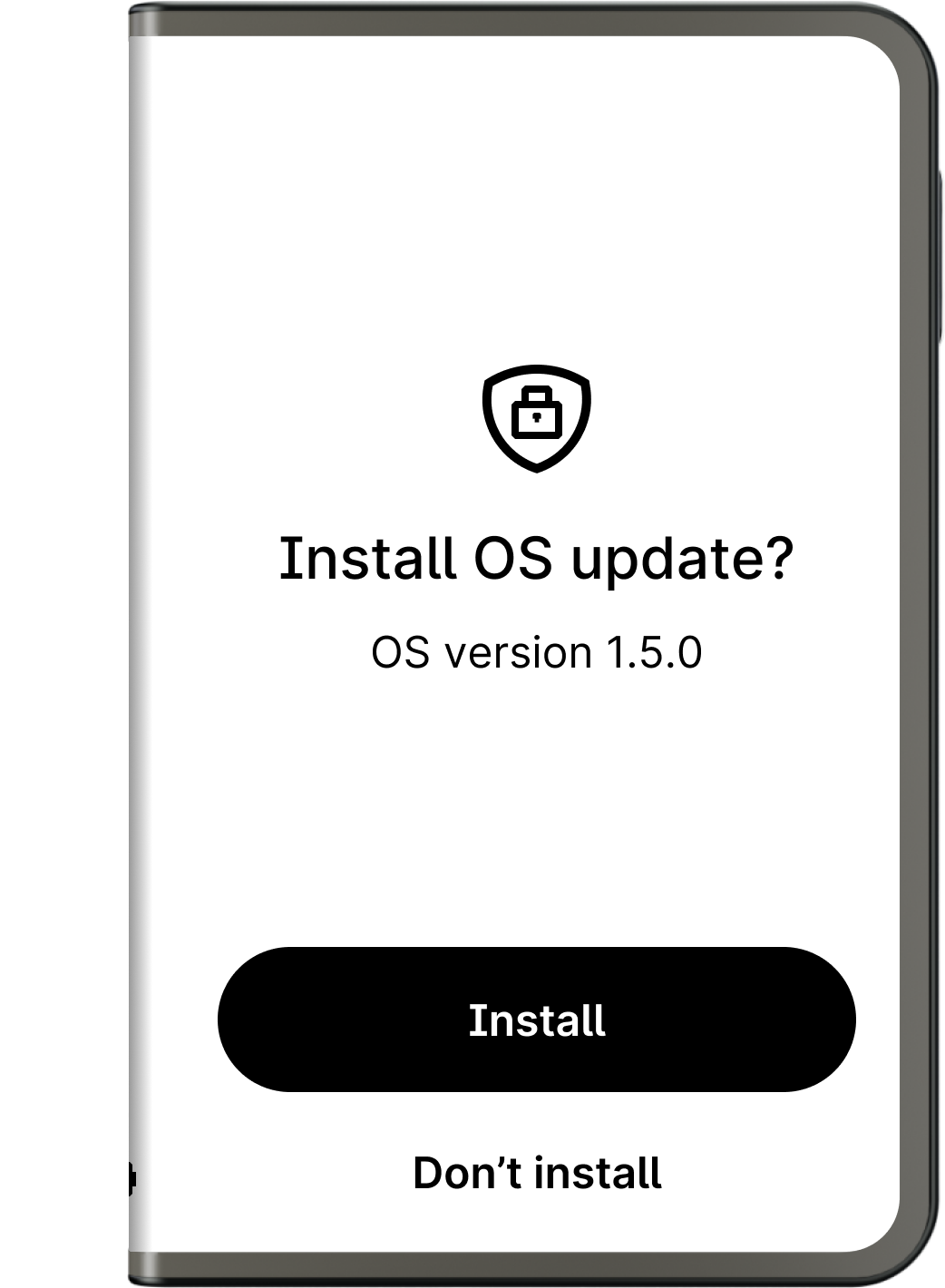The image size is (945, 1288).
Task: Confirm the OS update by clicking Install
Action: pos(537,1020)
